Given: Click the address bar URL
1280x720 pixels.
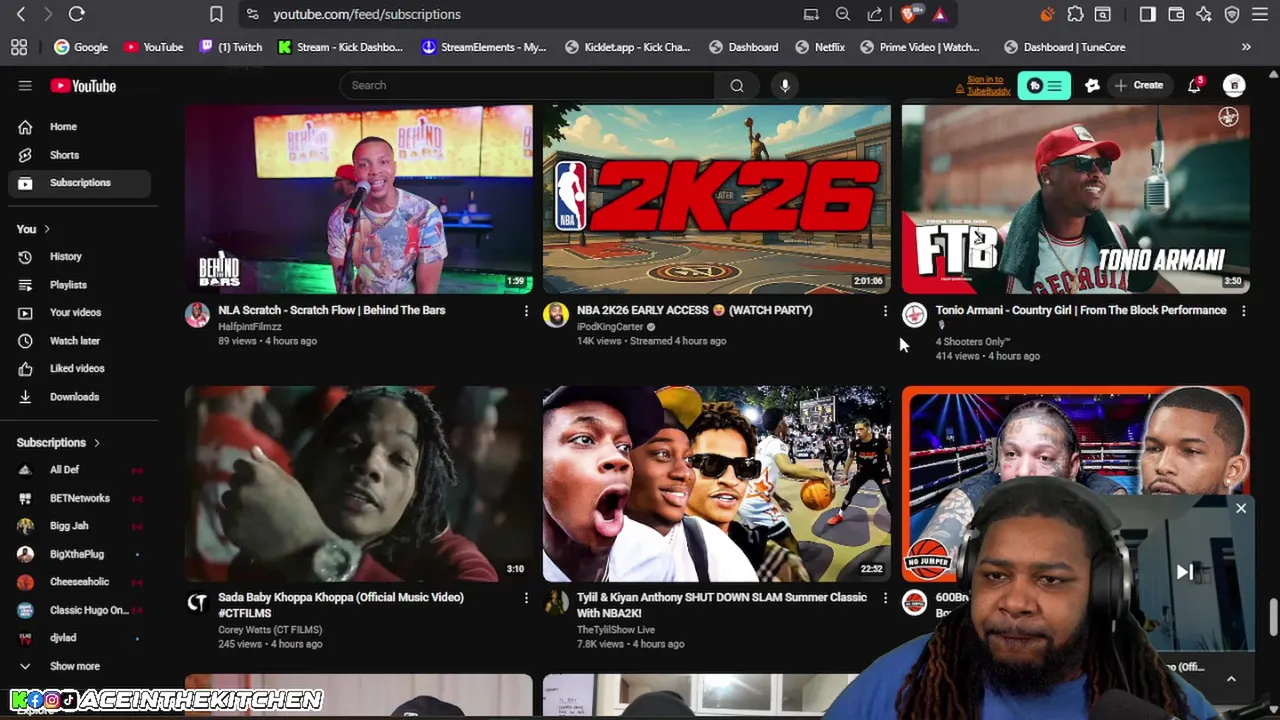Looking at the screenshot, I should (367, 14).
